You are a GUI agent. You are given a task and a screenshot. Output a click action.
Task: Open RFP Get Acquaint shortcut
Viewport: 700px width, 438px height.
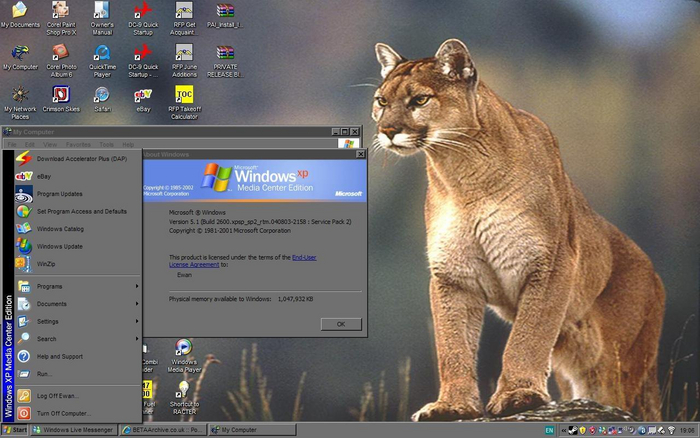click(x=184, y=18)
